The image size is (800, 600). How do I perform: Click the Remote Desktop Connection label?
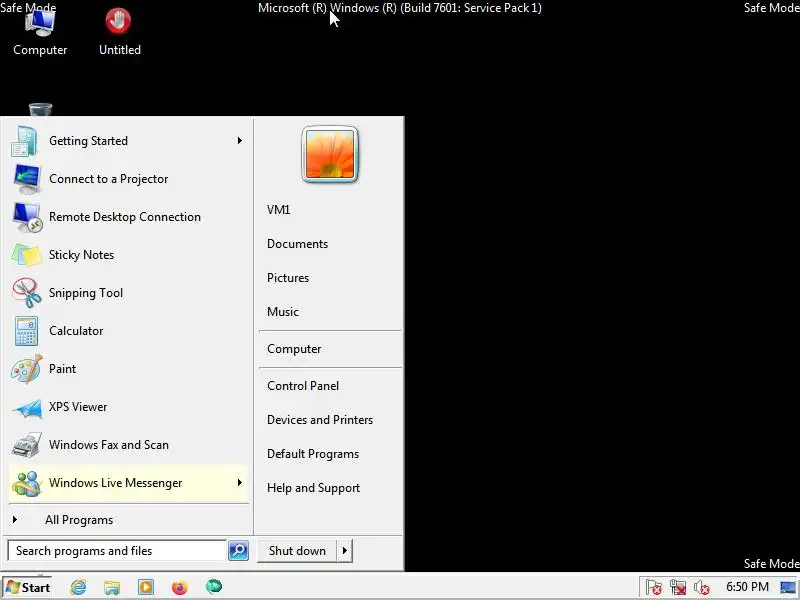click(x=125, y=217)
